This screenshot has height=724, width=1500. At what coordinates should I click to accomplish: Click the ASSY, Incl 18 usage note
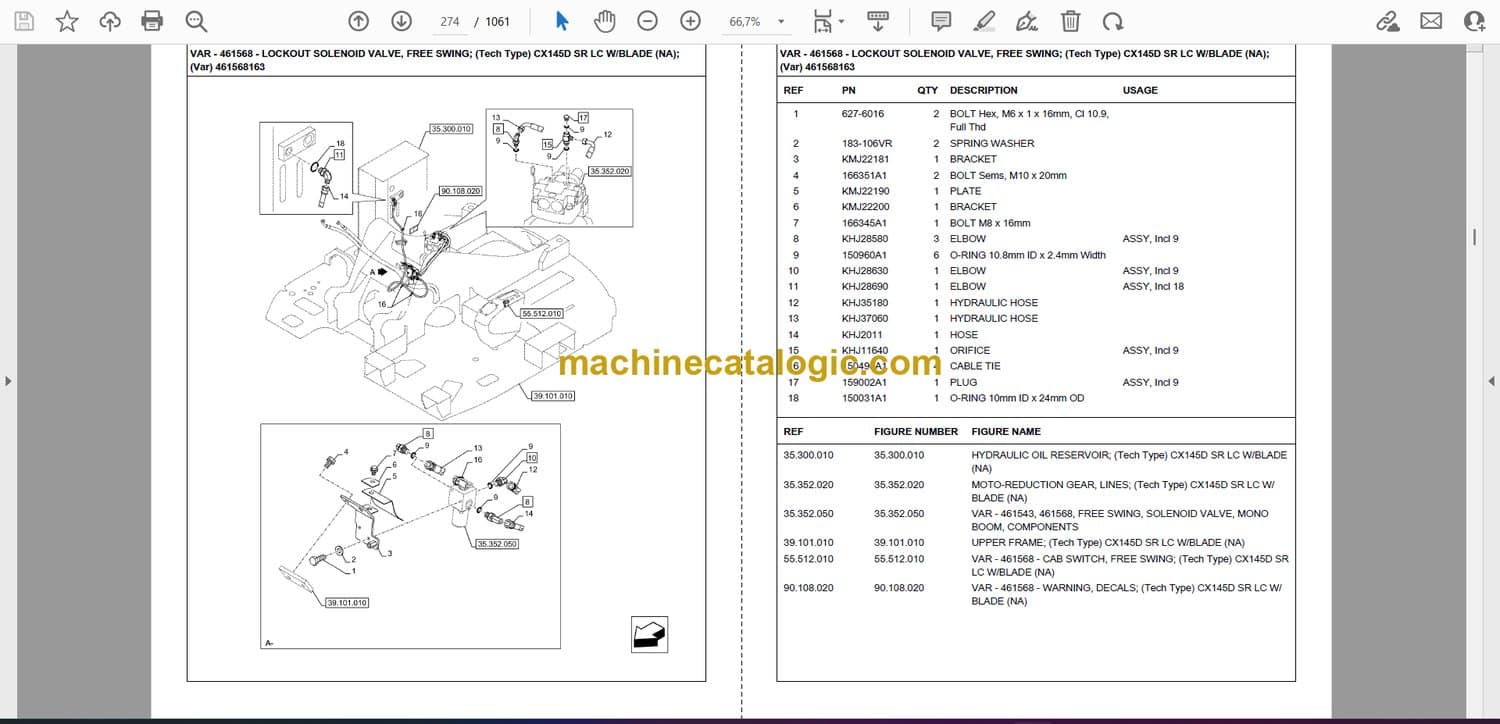pyautogui.click(x=1153, y=287)
